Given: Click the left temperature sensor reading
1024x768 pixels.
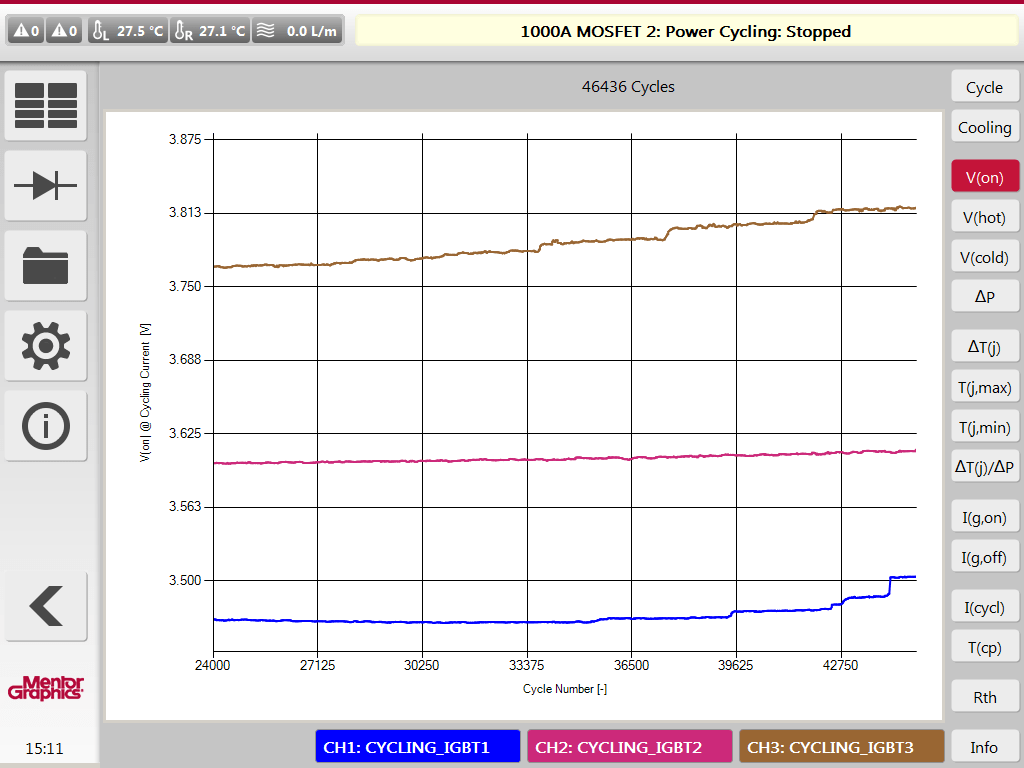Looking at the screenshot, I should tap(128, 31).
